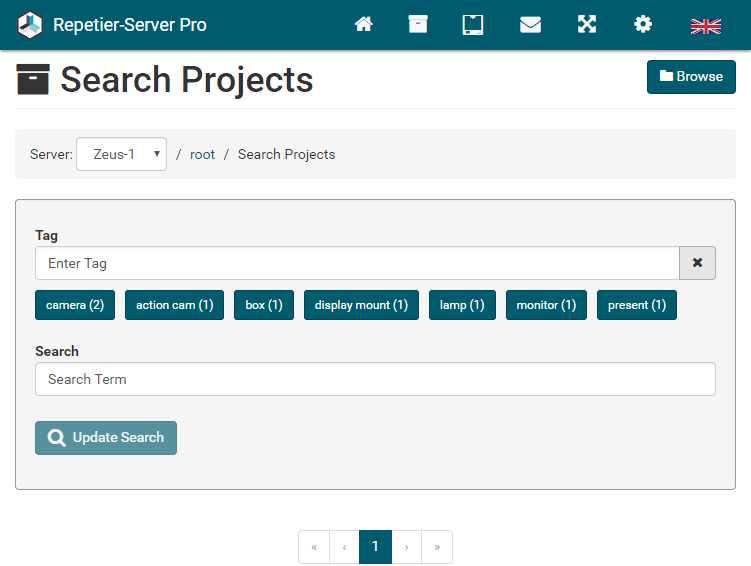Select the lamp (1) tag
The height and width of the screenshot is (566, 751).
tap(462, 305)
